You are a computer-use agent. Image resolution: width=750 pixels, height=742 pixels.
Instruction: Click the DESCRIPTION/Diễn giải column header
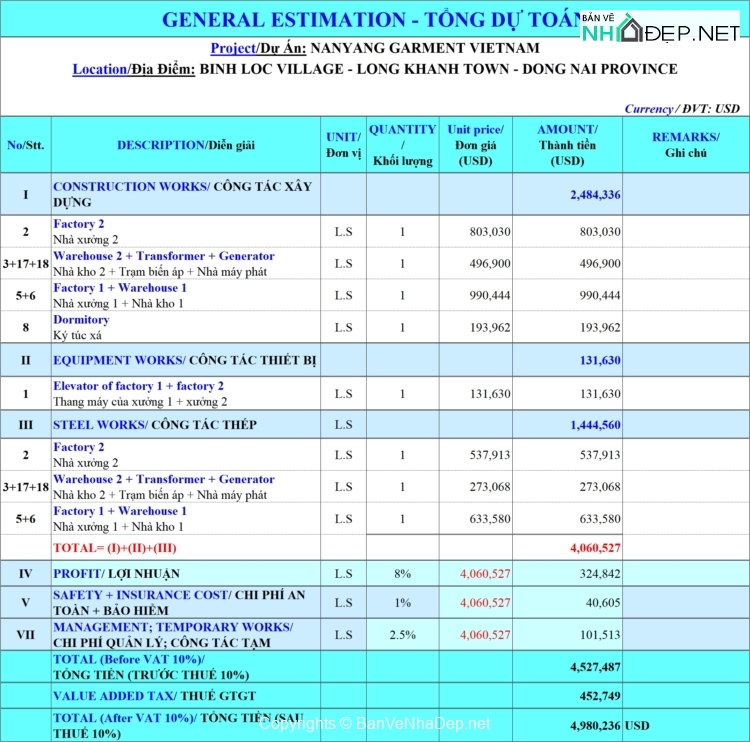[x=185, y=145]
